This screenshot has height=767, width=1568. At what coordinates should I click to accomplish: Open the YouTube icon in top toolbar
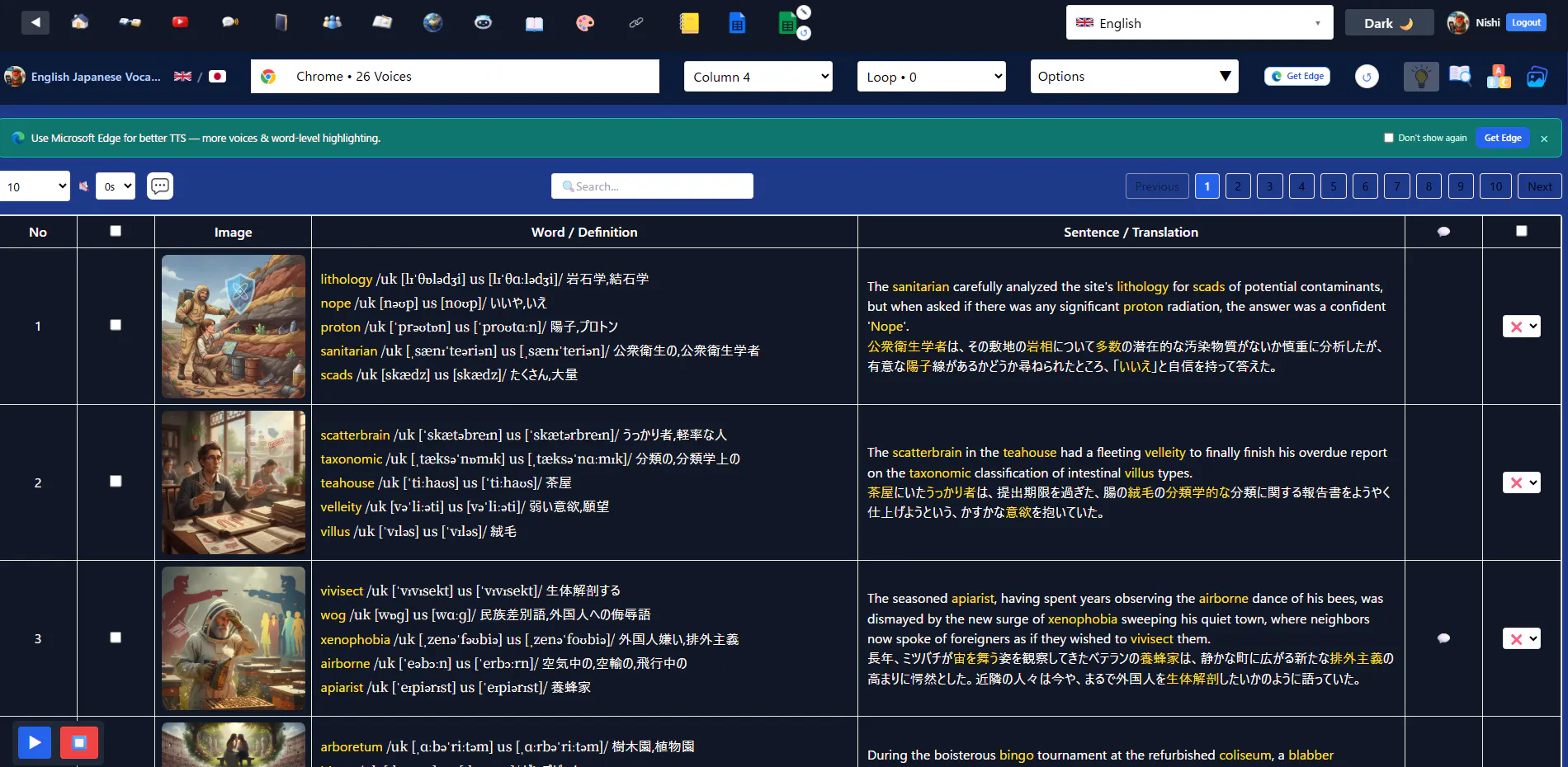(x=180, y=22)
